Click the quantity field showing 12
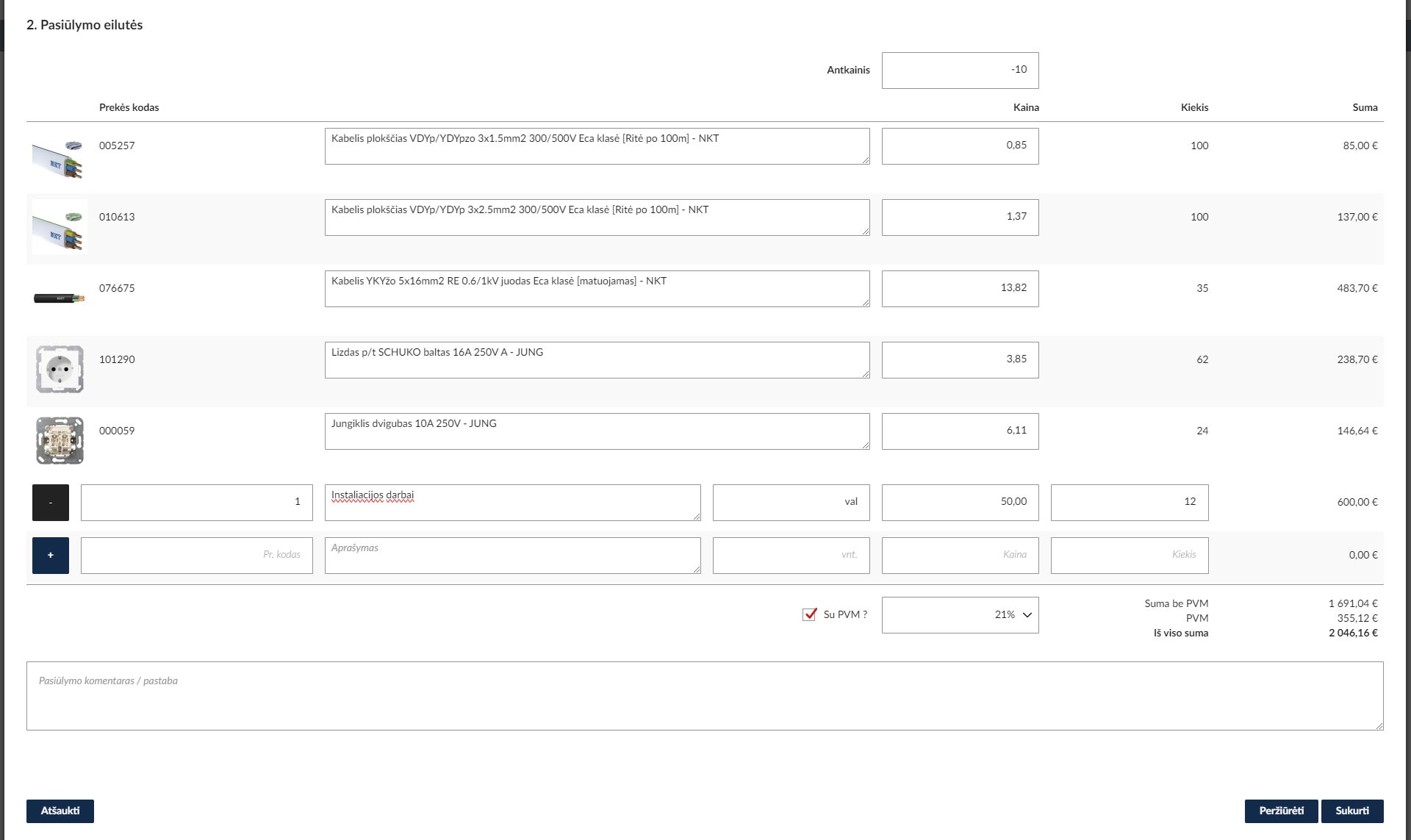1411x840 pixels. point(1129,503)
